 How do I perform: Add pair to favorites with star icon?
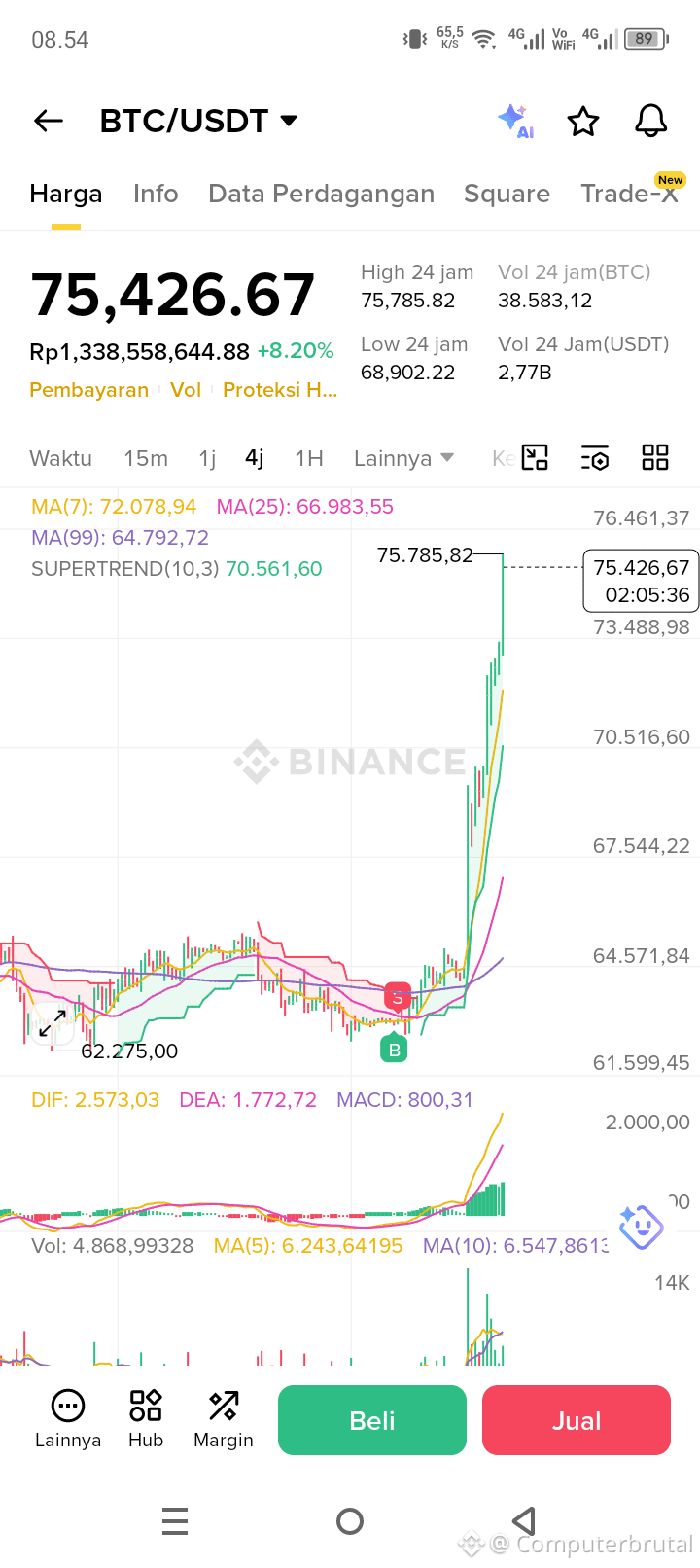pyautogui.click(x=583, y=122)
